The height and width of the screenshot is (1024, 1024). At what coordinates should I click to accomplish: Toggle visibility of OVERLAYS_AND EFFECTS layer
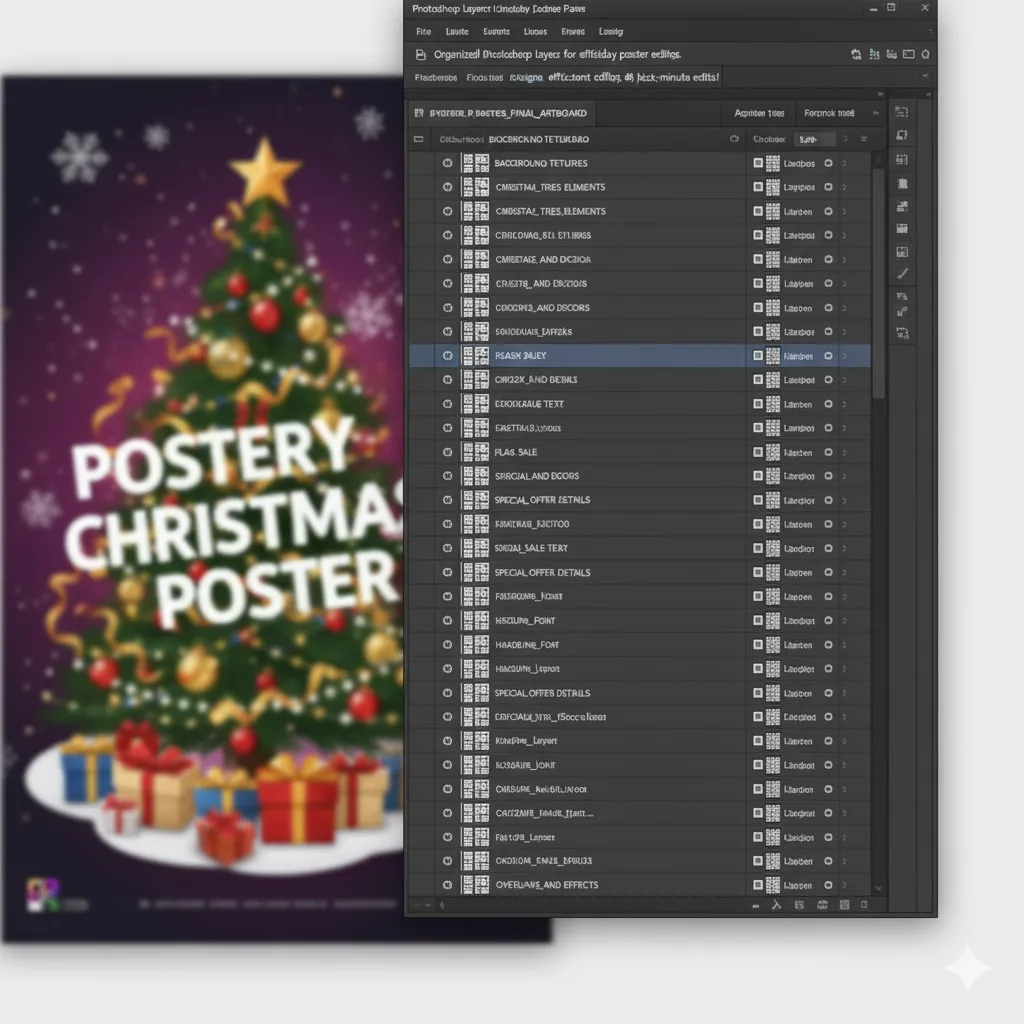(447, 885)
